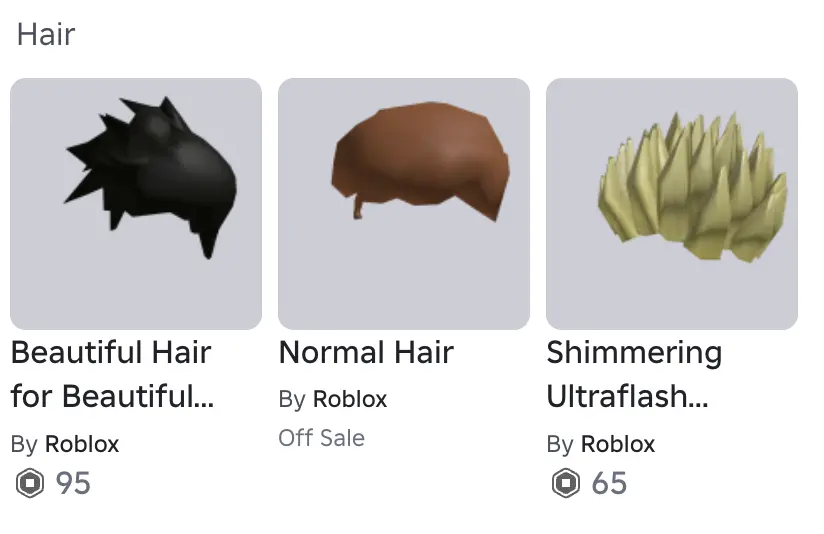This screenshot has height=534, width=824.
Task: Click 'By' label under Shimmering Ultraflash
Action: click(x=560, y=445)
